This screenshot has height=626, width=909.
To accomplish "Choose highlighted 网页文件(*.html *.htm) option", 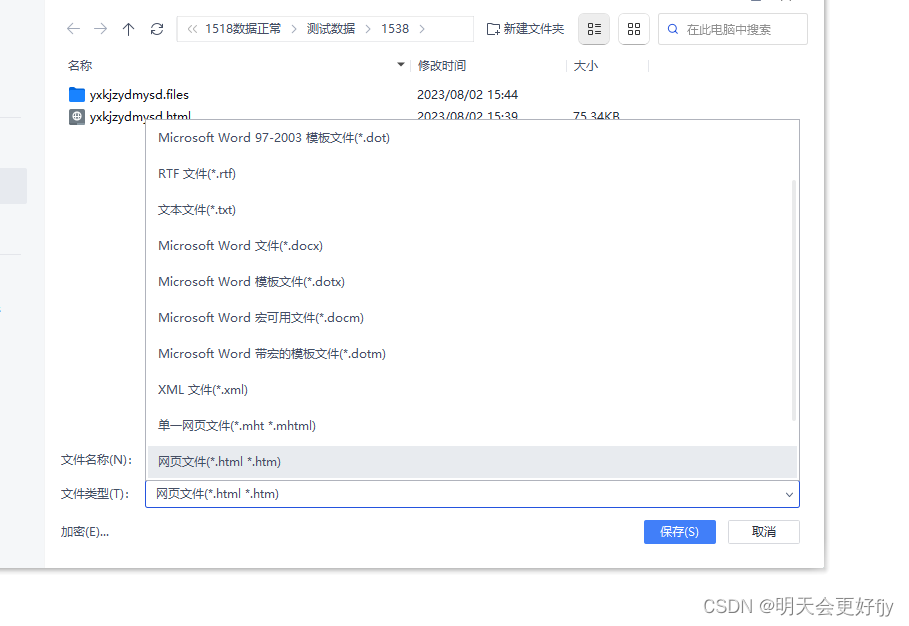I will 472,462.
